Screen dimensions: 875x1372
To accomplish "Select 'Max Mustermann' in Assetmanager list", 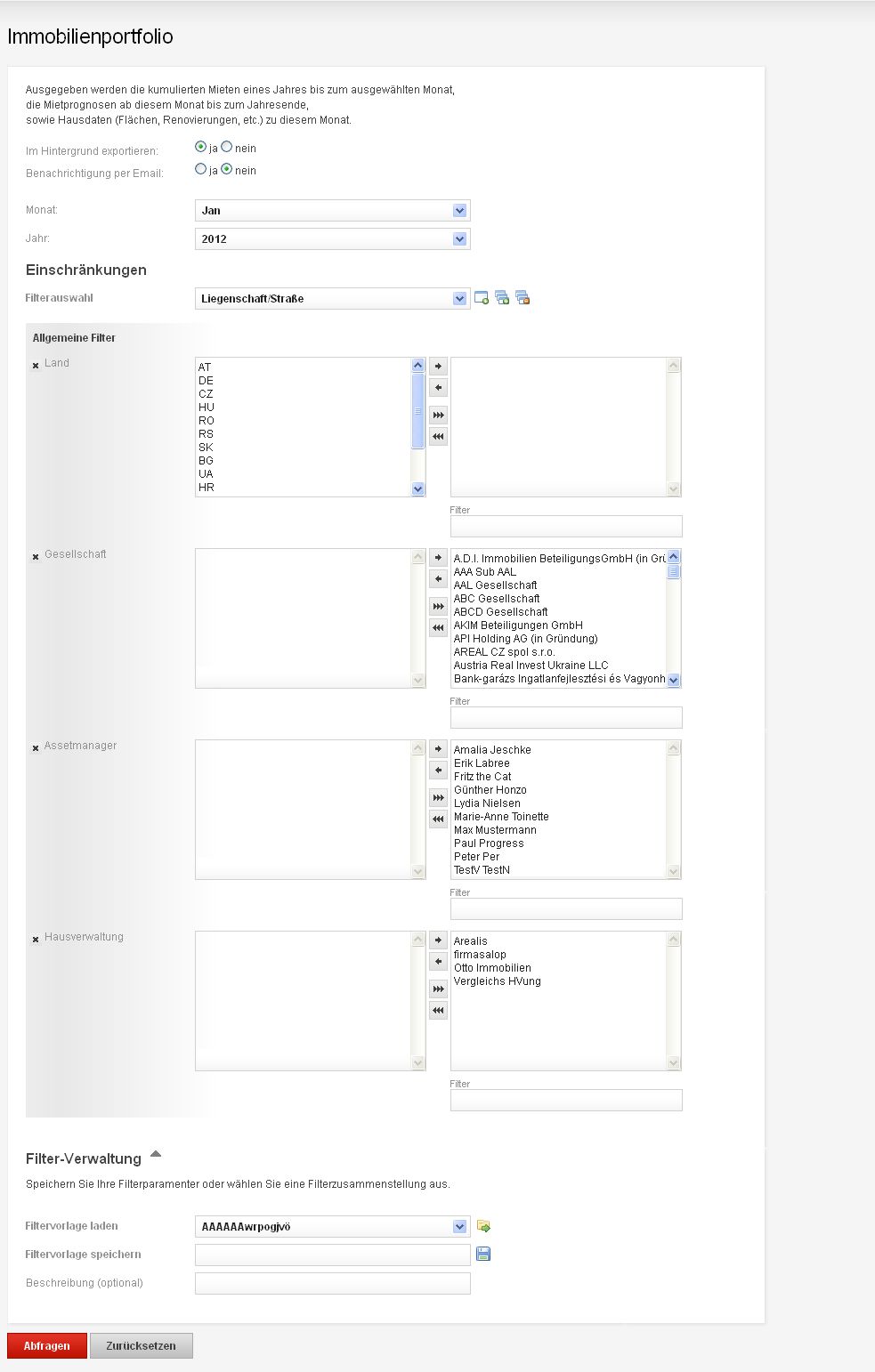I will pos(495,830).
